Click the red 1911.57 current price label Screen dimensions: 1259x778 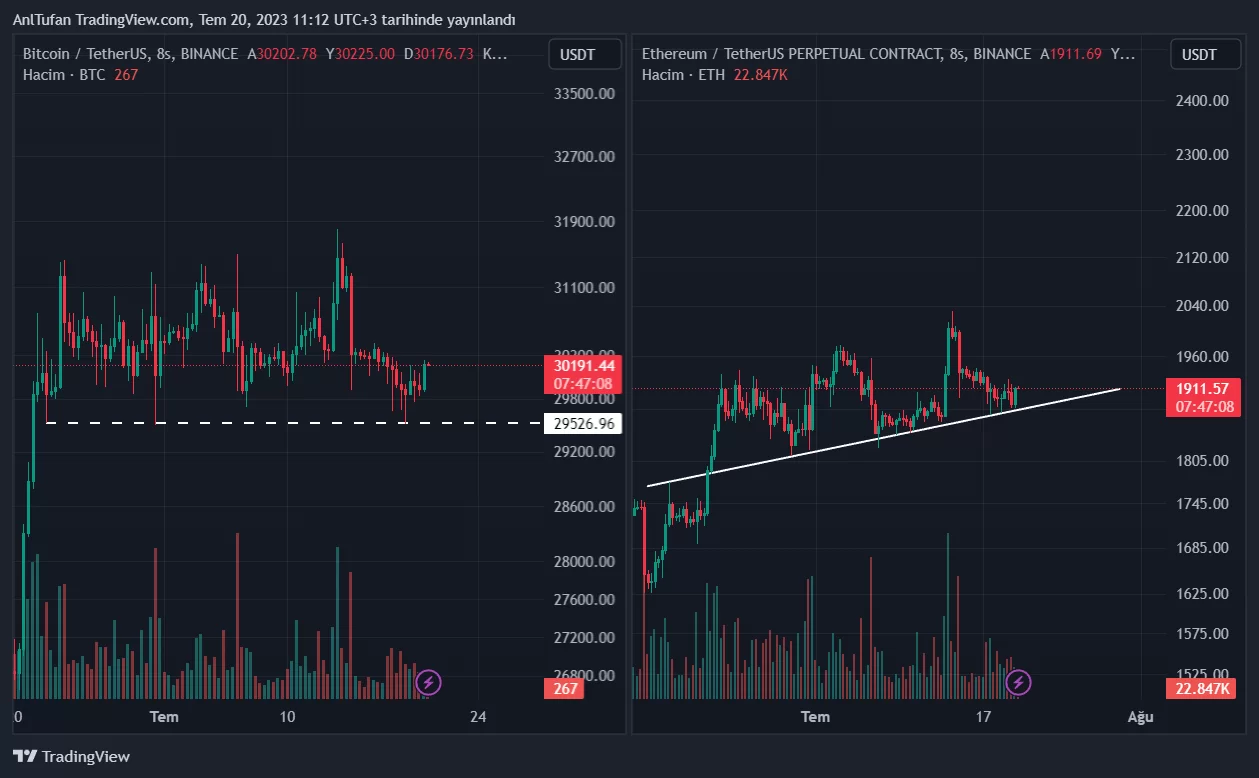click(x=1203, y=389)
